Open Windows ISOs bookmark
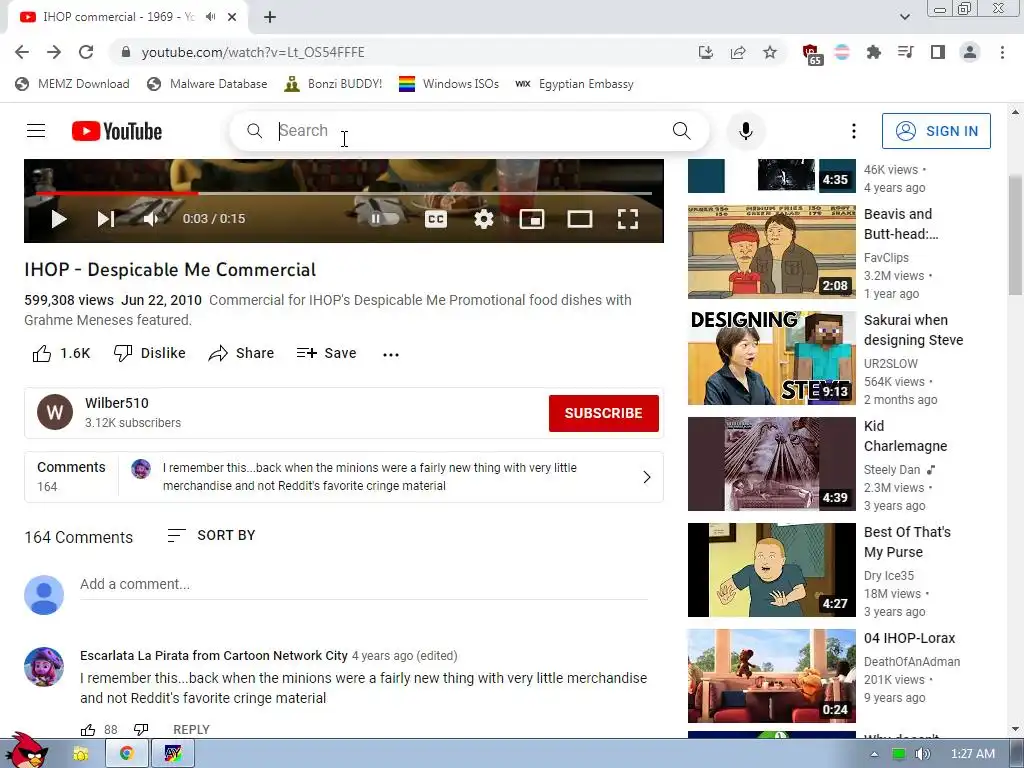1024x768 pixels. (x=449, y=84)
